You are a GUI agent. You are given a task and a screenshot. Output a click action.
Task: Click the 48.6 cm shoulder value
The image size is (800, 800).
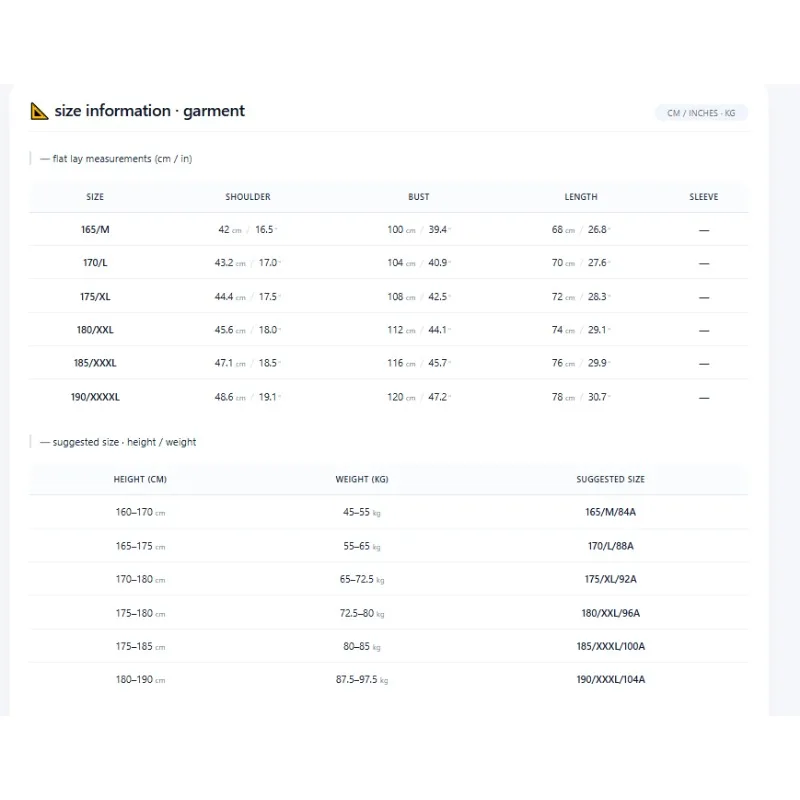pos(230,397)
